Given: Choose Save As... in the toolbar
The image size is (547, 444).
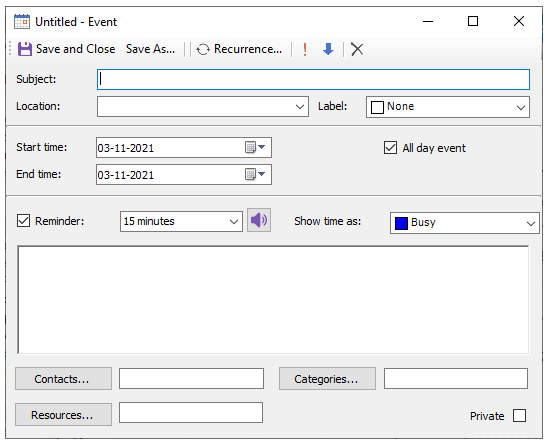Looking at the screenshot, I should pos(150,49).
